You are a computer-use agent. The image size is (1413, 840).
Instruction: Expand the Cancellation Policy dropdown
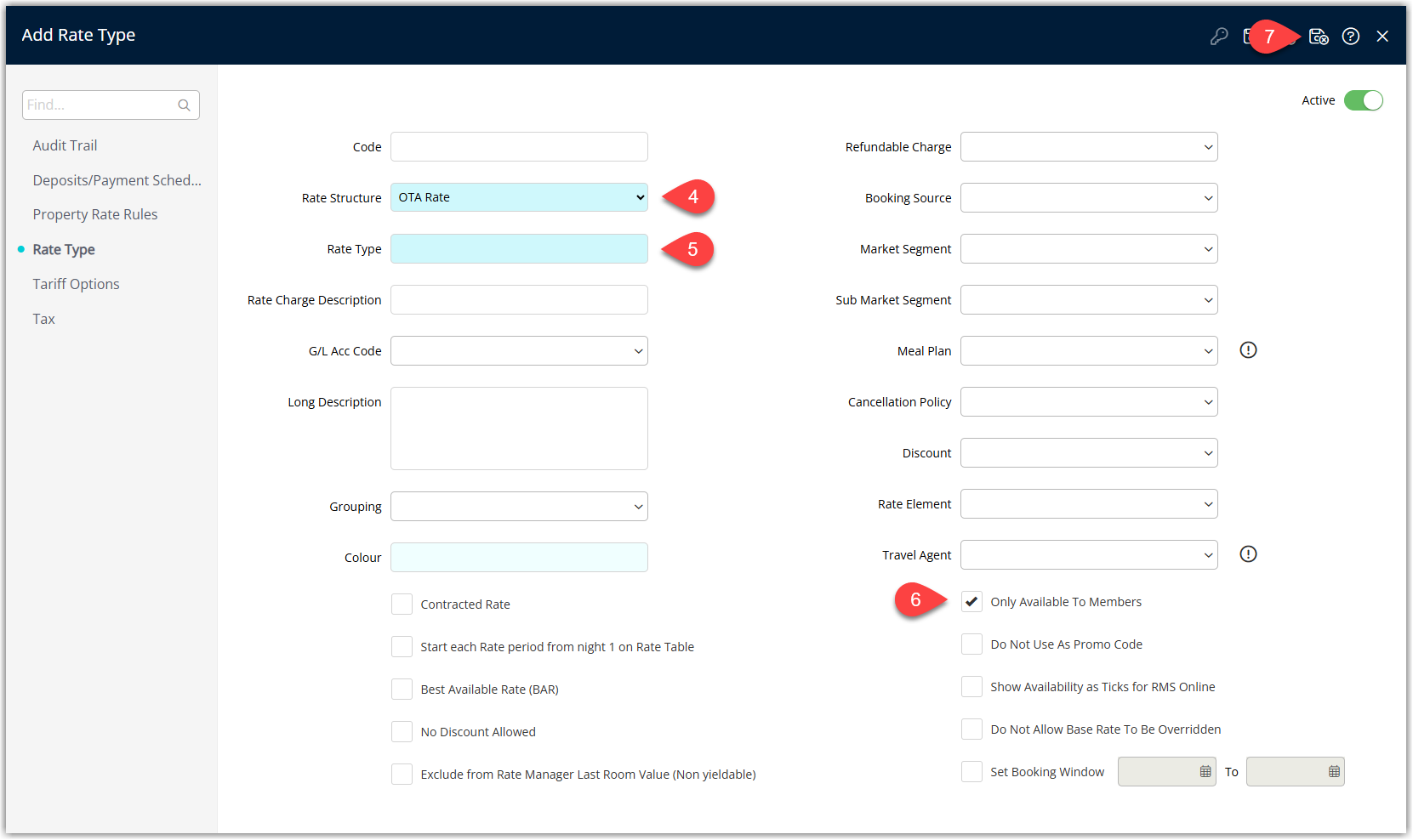tap(1089, 402)
